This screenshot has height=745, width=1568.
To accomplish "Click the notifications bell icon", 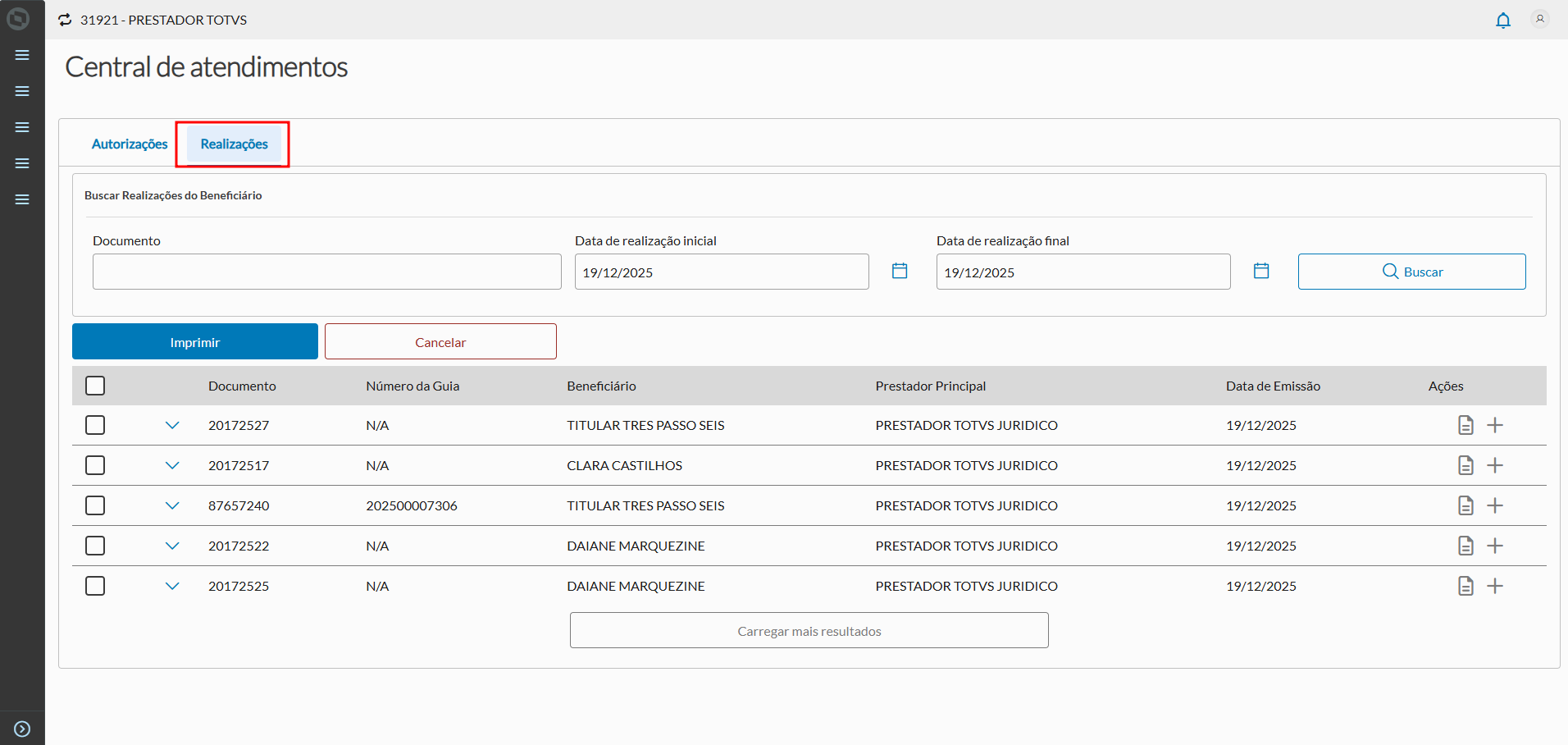I will coord(1502,21).
